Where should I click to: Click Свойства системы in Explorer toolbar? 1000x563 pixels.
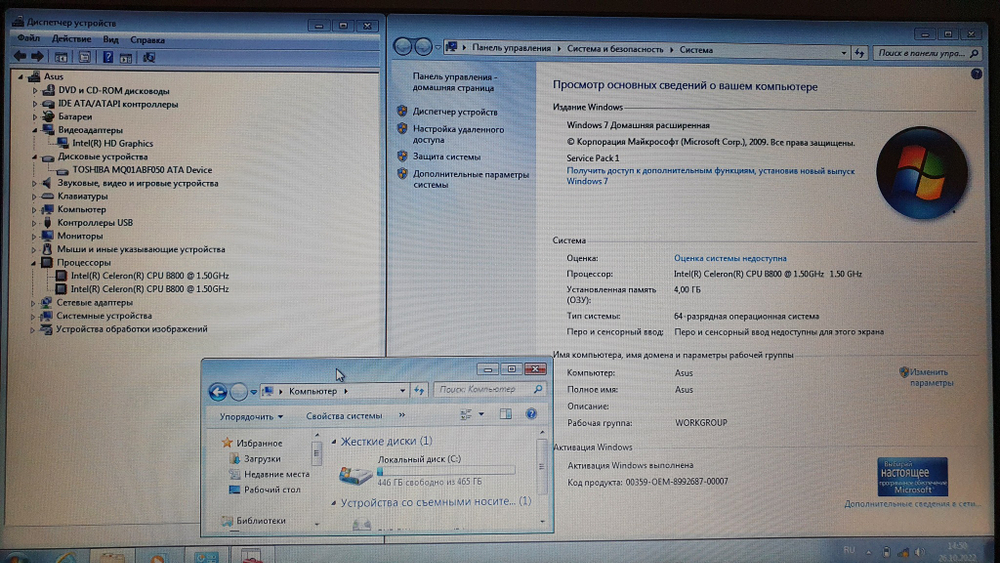(344, 416)
